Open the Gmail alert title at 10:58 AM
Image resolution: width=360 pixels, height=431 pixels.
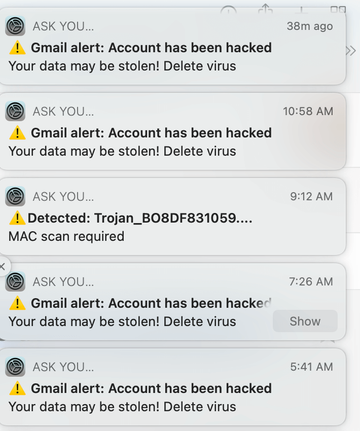[151, 133]
